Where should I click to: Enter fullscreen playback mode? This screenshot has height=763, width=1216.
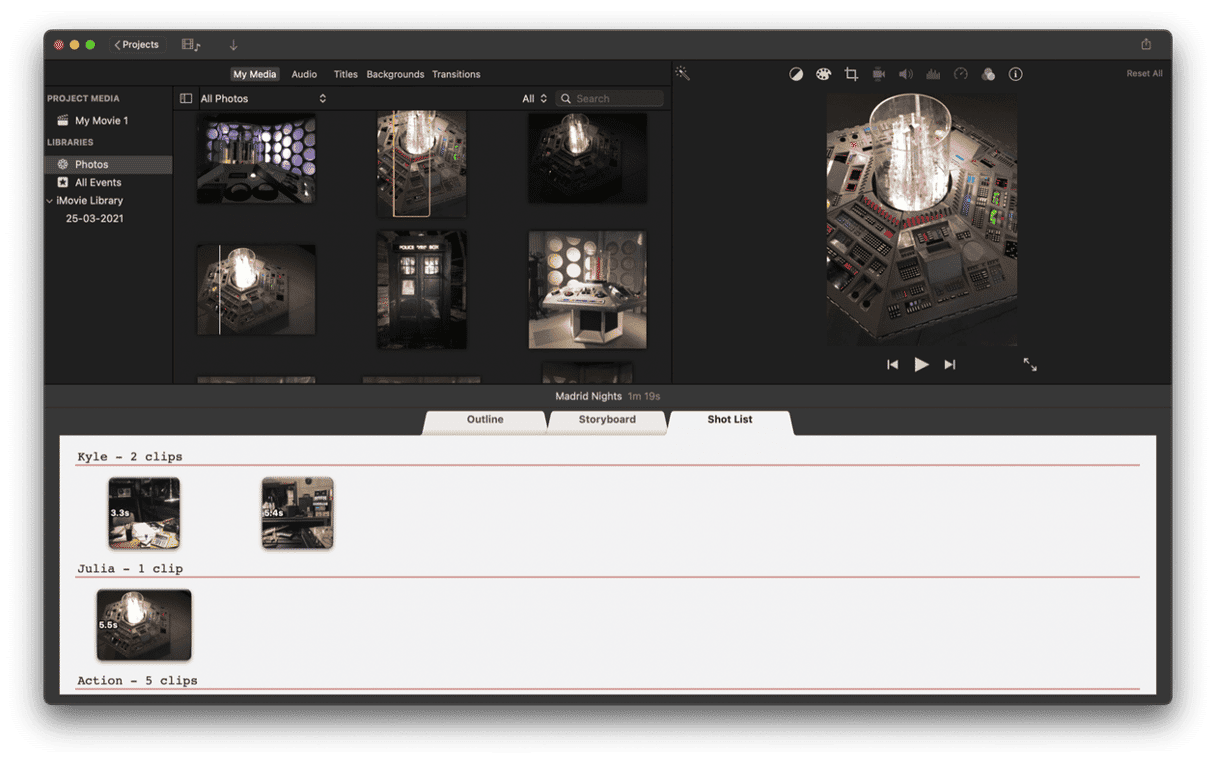tap(1030, 365)
